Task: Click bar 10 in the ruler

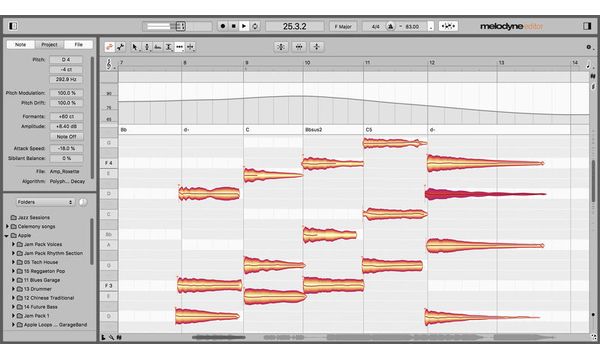Action: (x=307, y=63)
